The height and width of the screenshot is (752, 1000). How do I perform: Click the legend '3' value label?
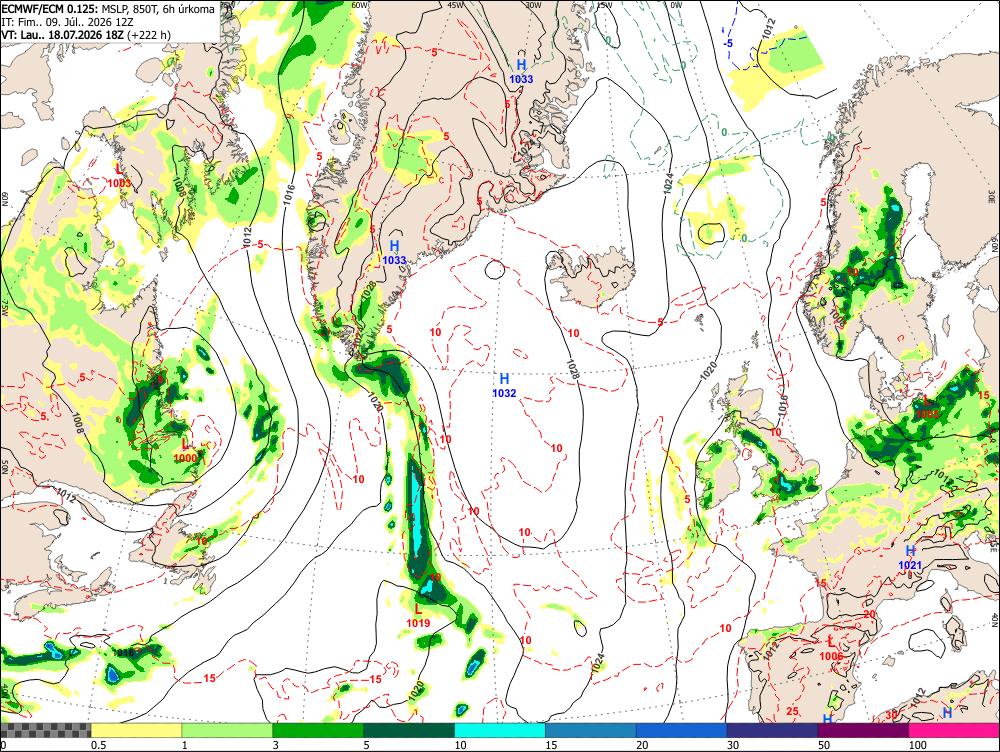(276, 745)
